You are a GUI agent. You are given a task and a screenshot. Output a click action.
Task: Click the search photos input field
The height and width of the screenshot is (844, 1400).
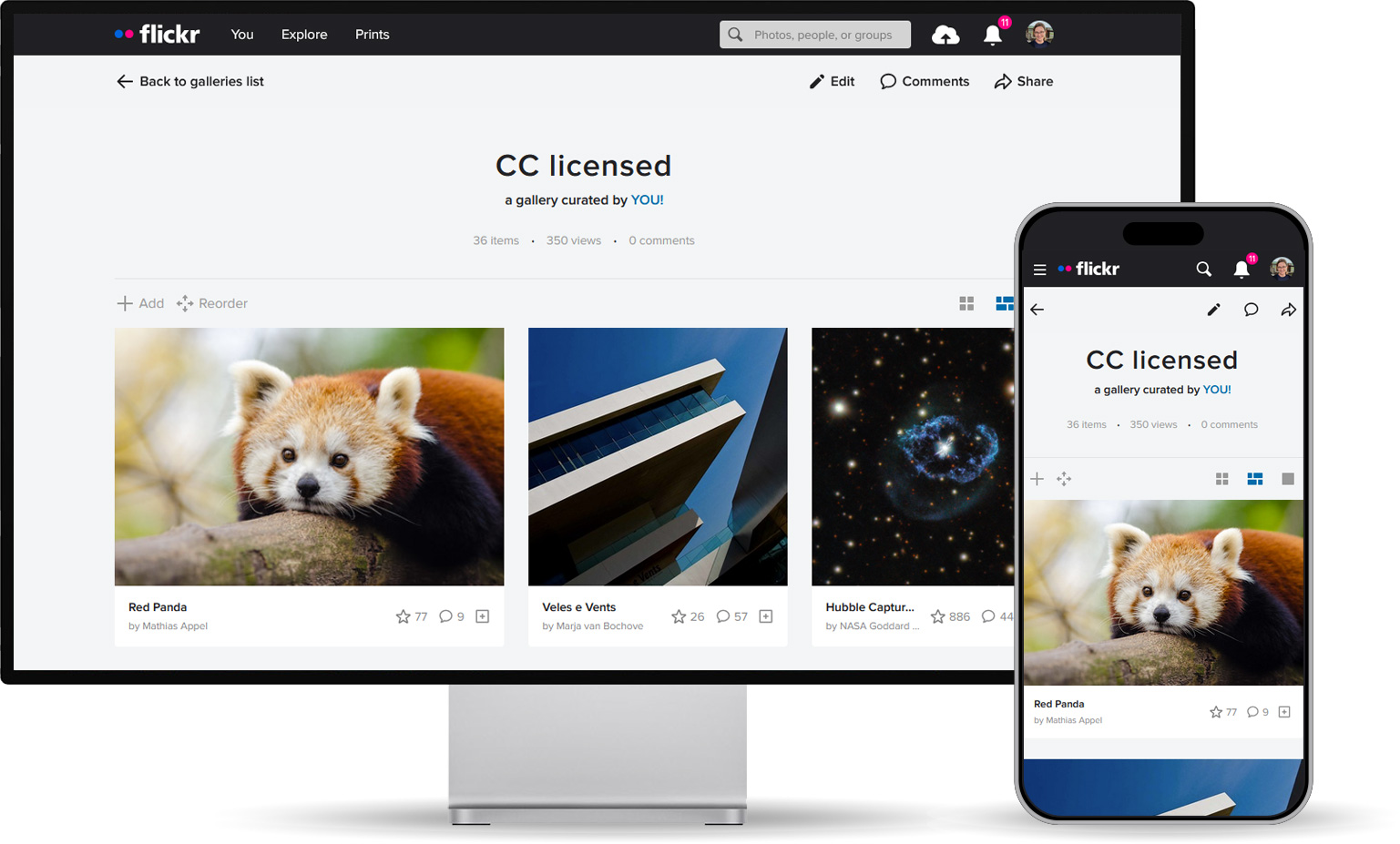[x=823, y=35]
